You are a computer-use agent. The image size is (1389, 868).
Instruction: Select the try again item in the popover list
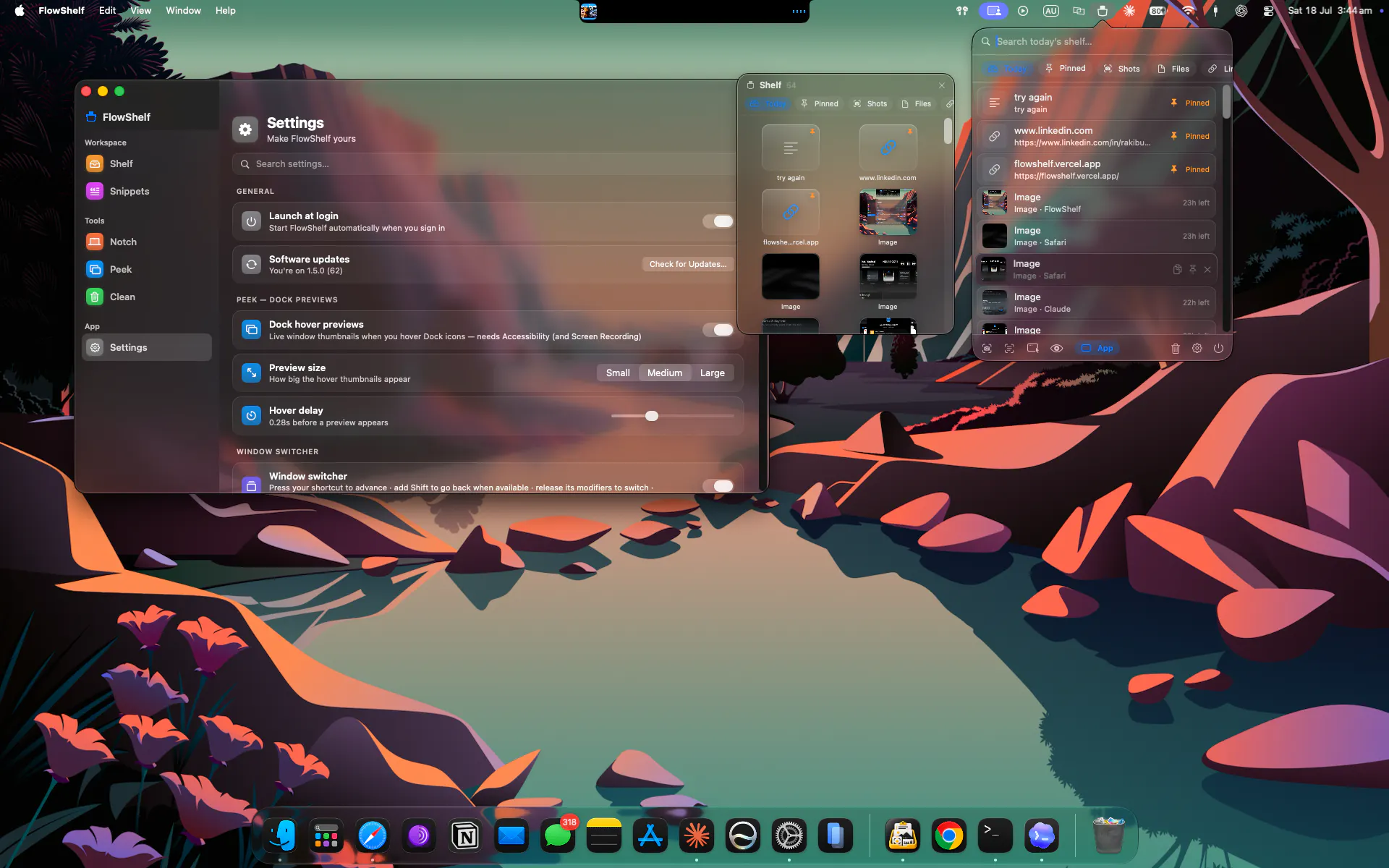coord(1096,103)
